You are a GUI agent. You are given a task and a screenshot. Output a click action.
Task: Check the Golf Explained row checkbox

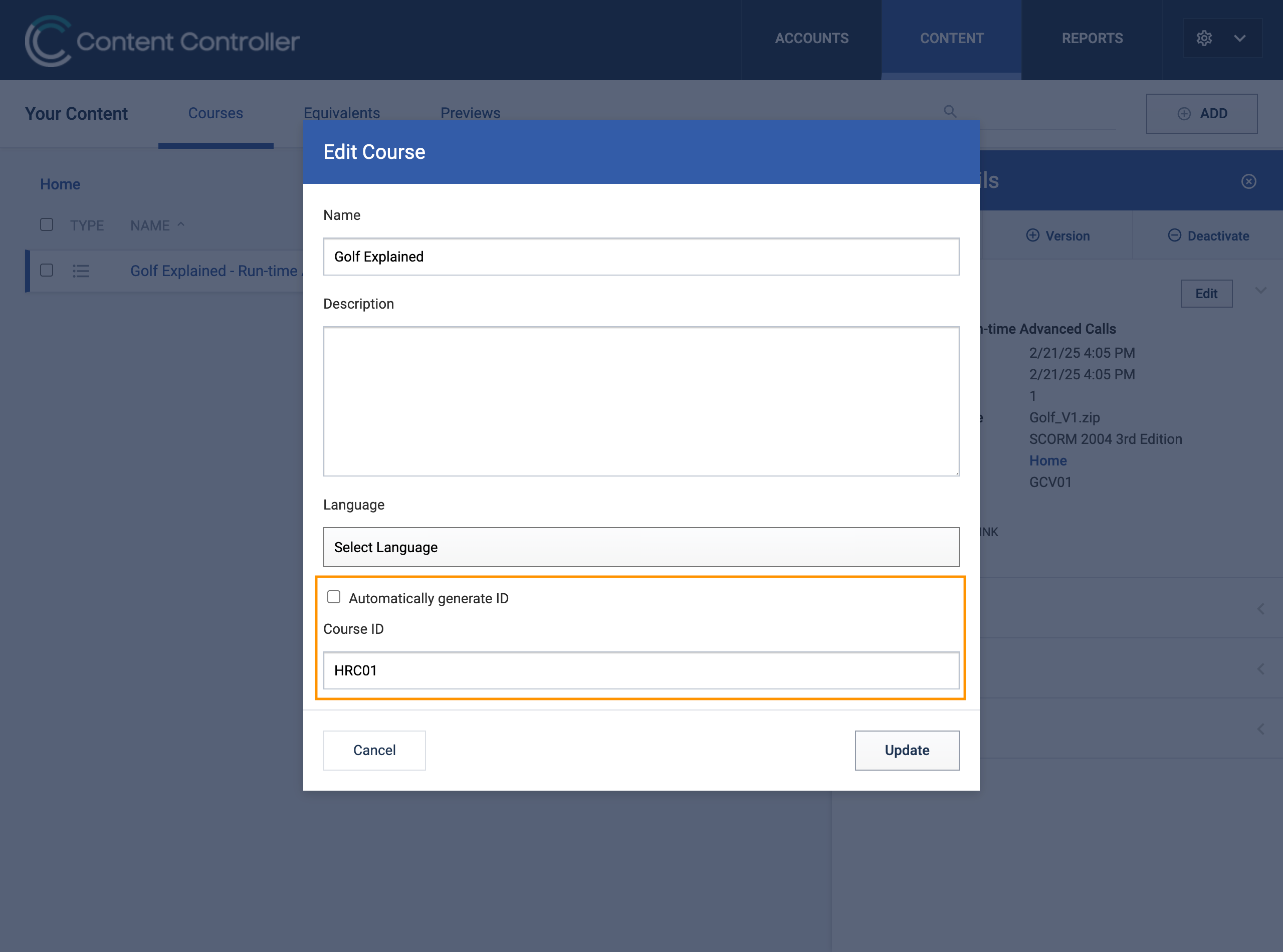[x=47, y=270]
